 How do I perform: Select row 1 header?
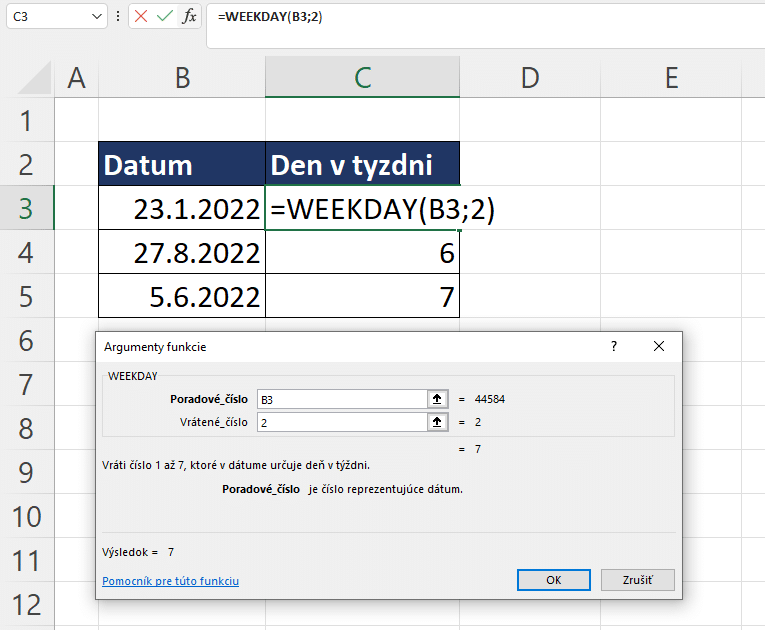pyautogui.click(x=26, y=121)
